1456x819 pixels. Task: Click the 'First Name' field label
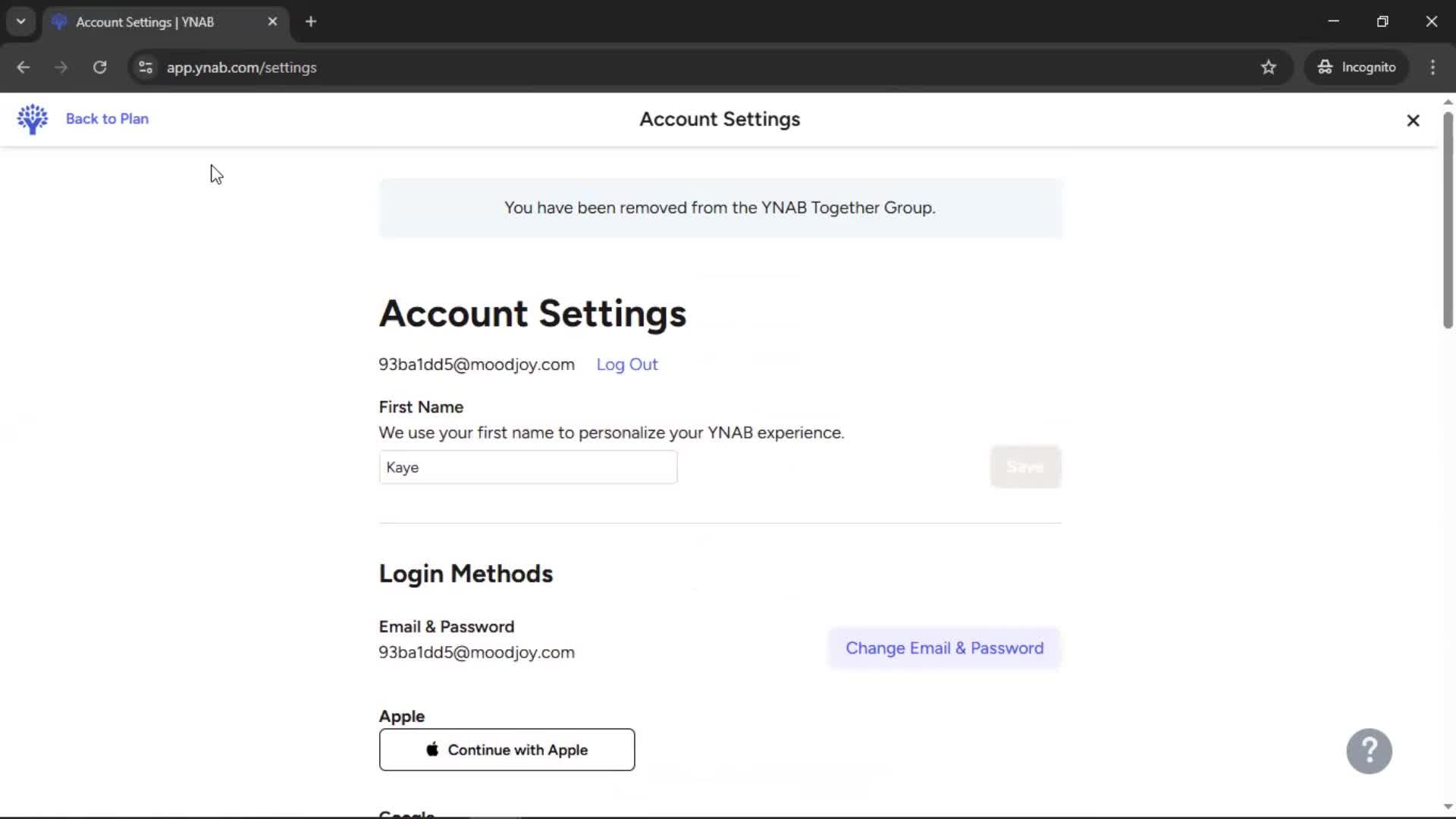tap(421, 407)
